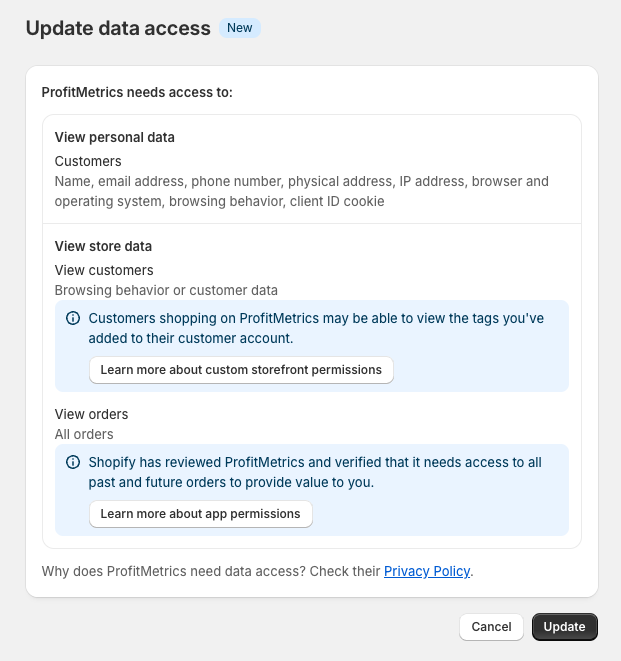Click the All orders text
The height and width of the screenshot is (661, 621).
tap(84, 434)
